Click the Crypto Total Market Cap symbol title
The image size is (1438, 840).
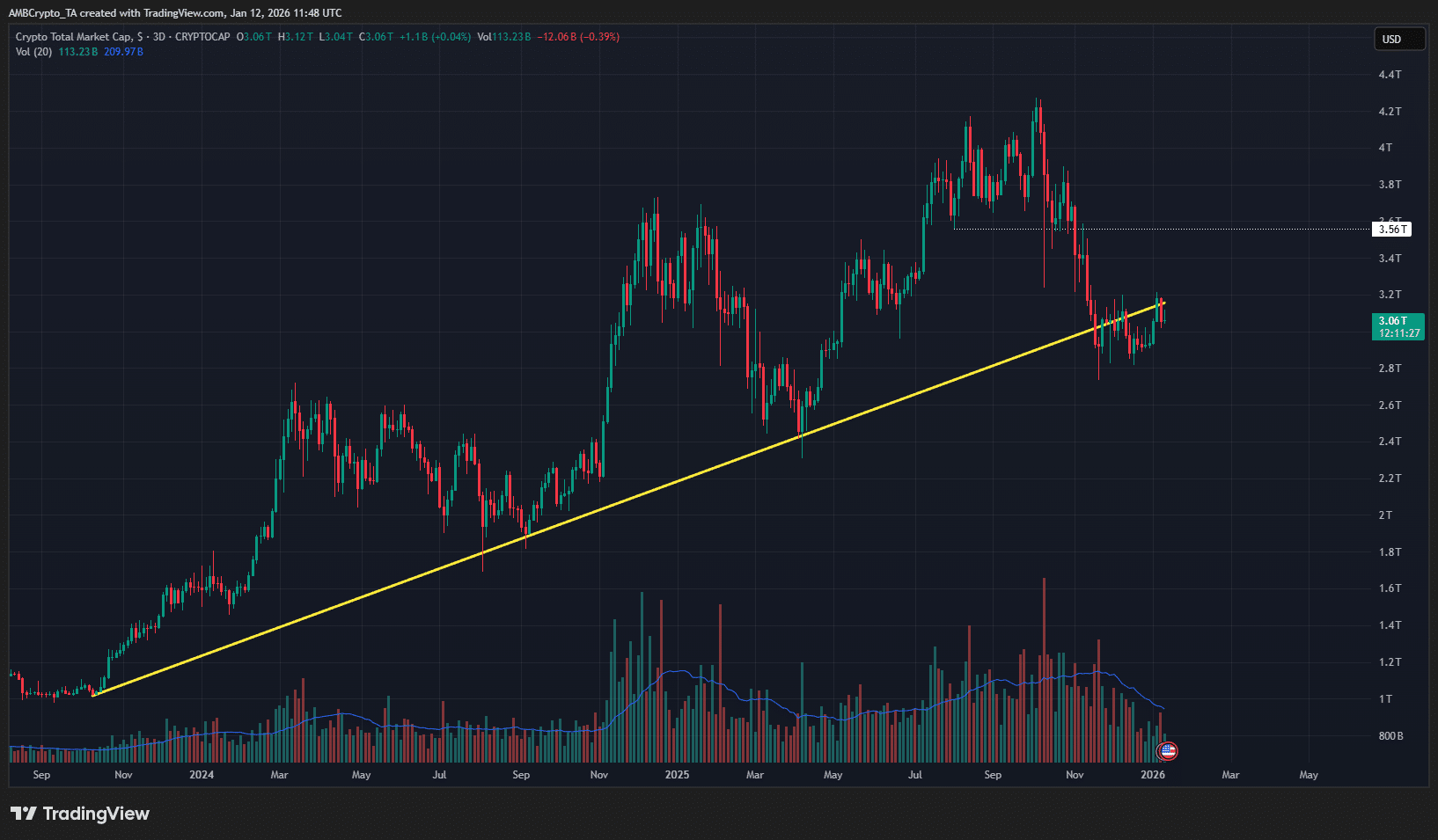(x=74, y=37)
